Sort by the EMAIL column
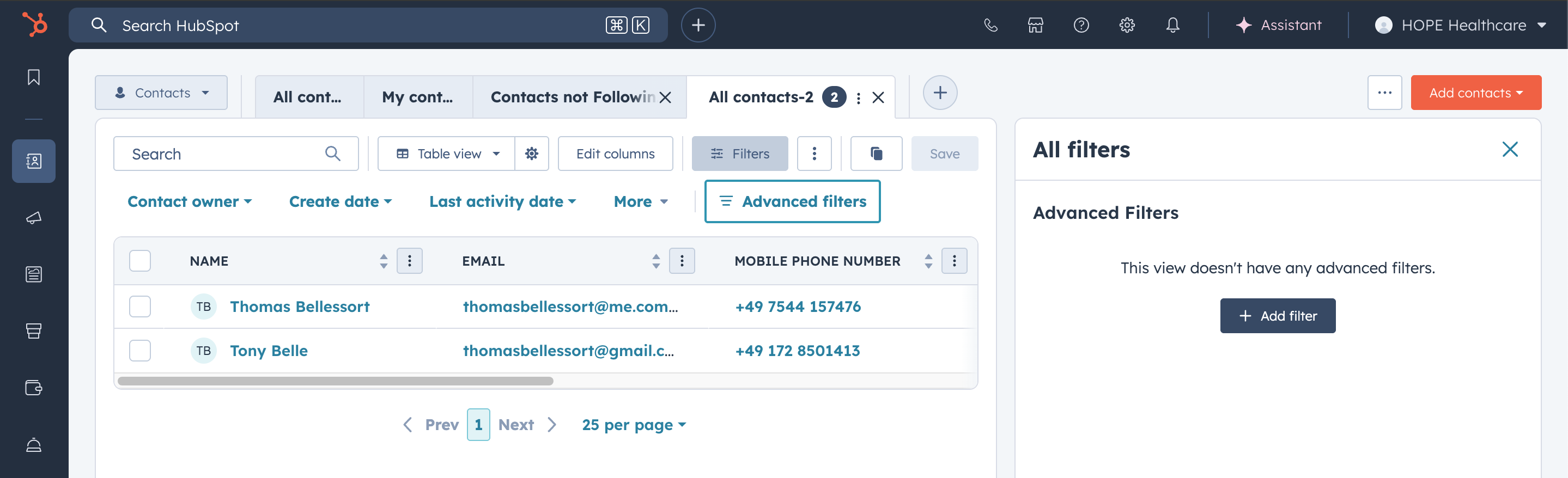The height and width of the screenshot is (478, 1568). pos(655,261)
